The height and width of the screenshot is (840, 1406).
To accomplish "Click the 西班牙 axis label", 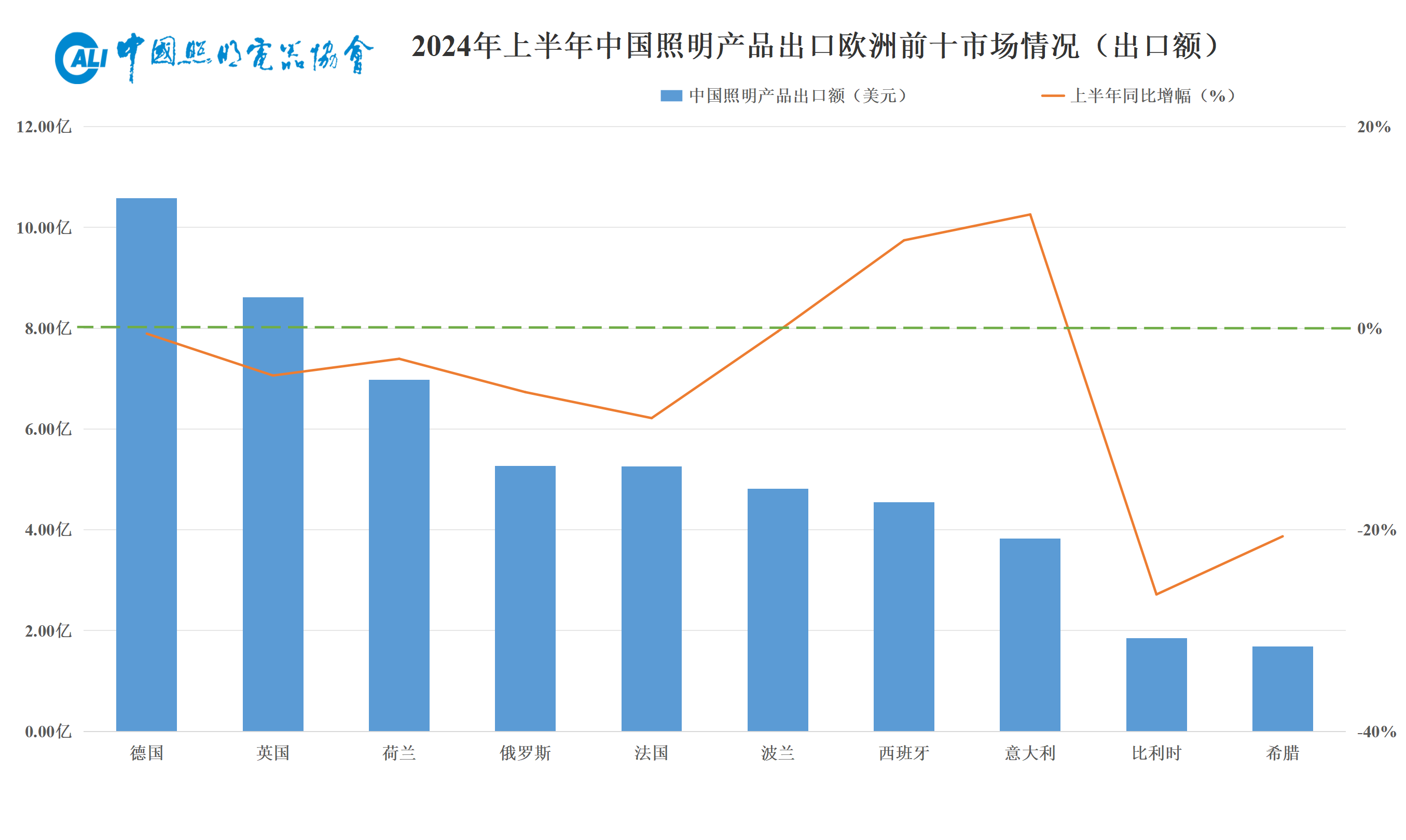I will pos(904,753).
